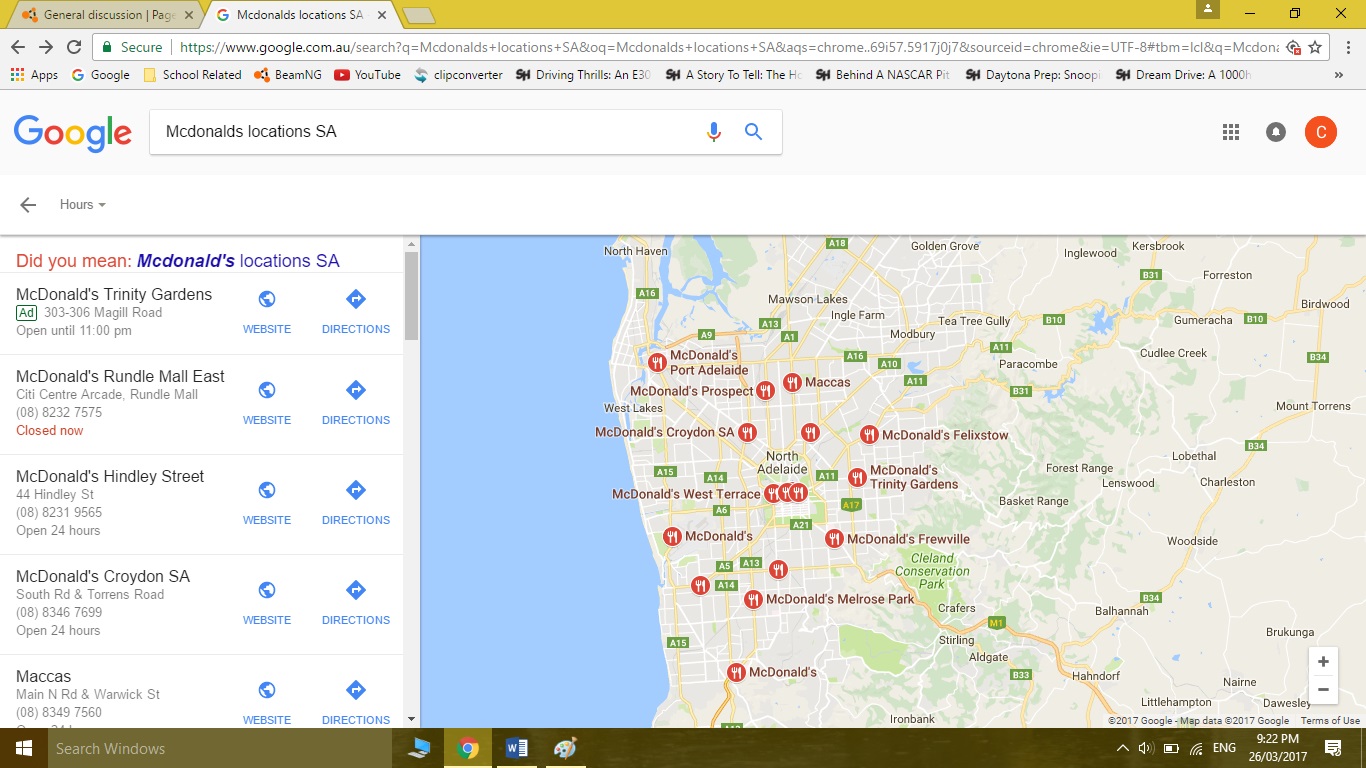Start voice search with microphone icon

[713, 132]
